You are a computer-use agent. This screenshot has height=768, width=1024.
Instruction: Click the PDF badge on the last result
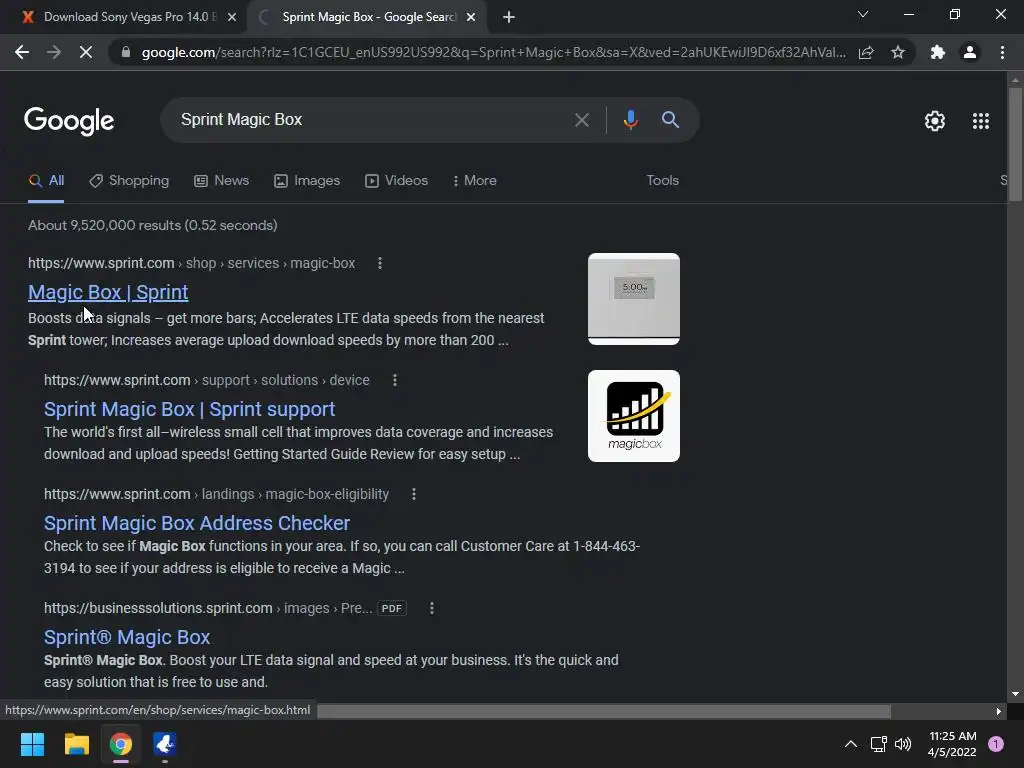tap(392, 608)
